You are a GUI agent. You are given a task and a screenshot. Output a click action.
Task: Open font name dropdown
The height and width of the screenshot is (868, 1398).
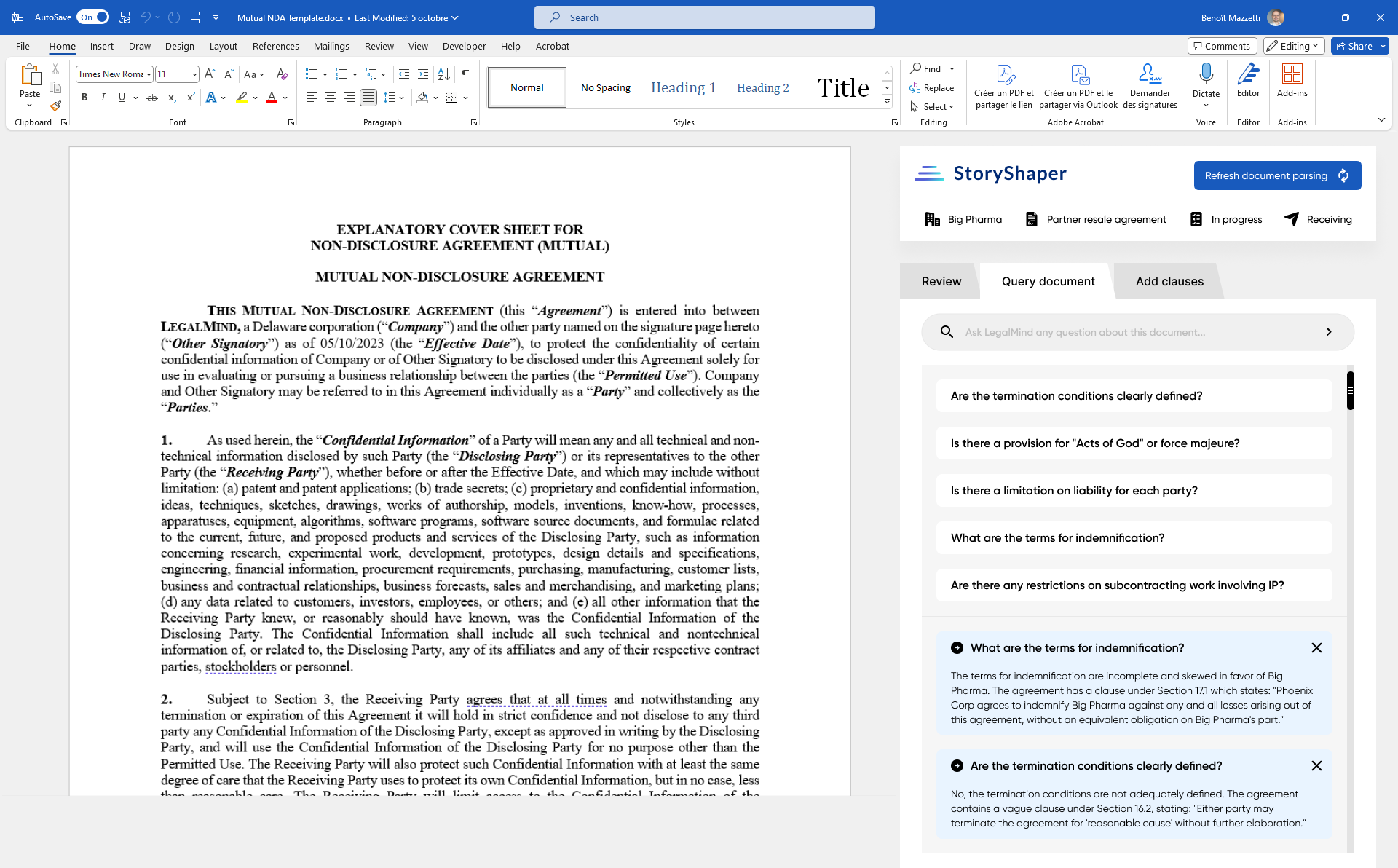tap(149, 74)
